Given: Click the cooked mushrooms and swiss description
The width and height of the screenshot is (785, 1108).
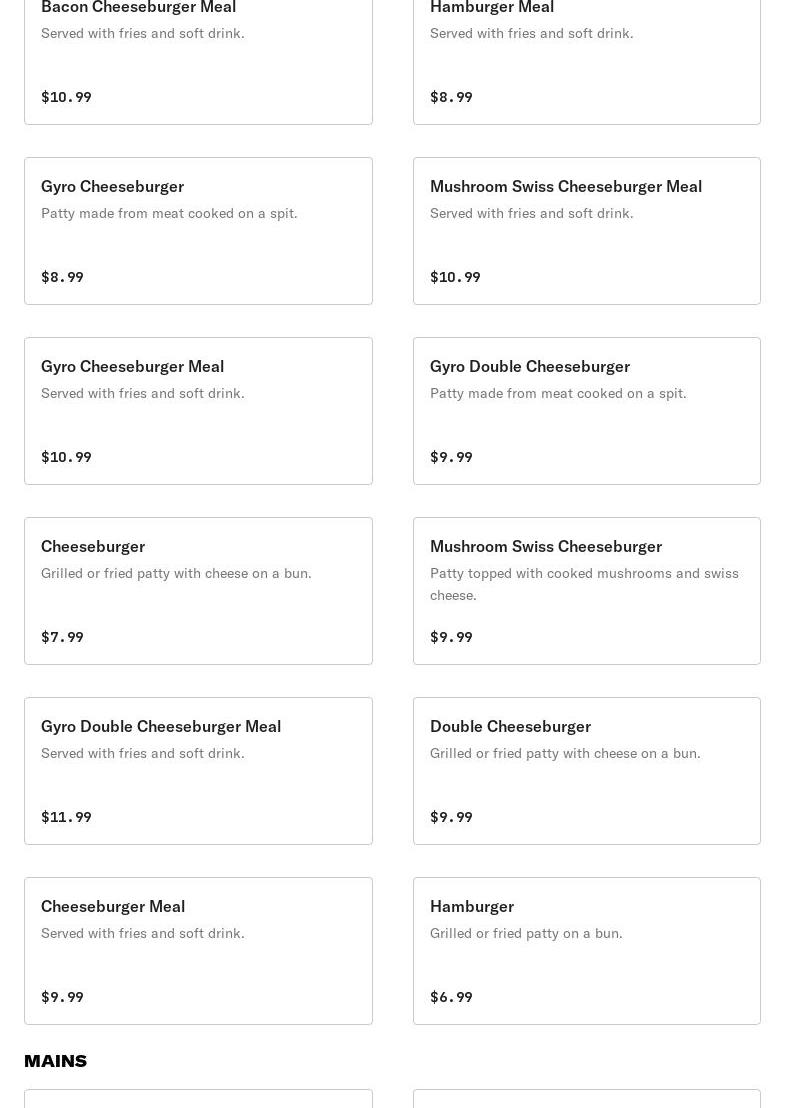Looking at the screenshot, I should [x=584, y=584].
